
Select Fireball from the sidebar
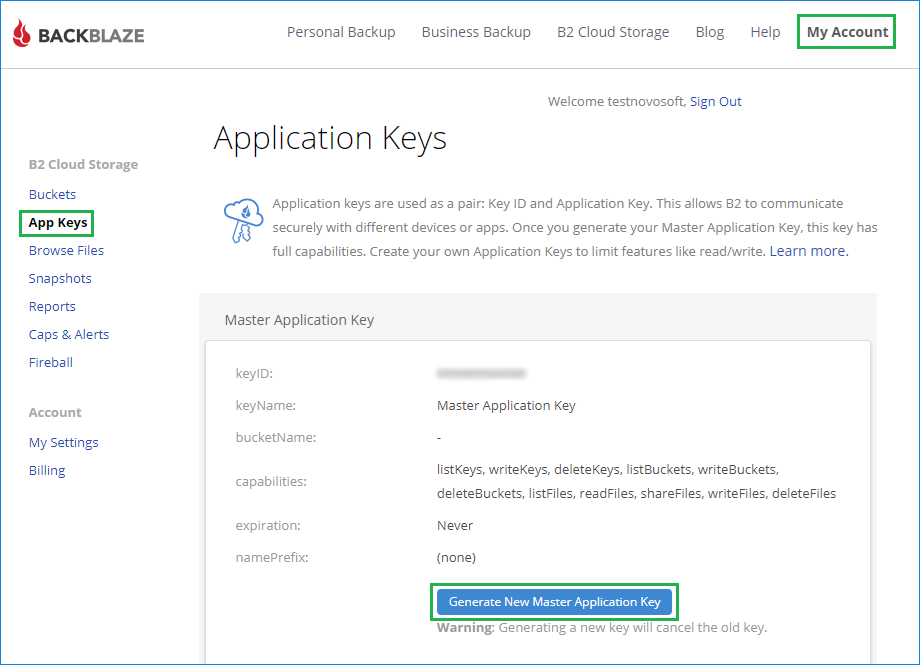click(50, 362)
